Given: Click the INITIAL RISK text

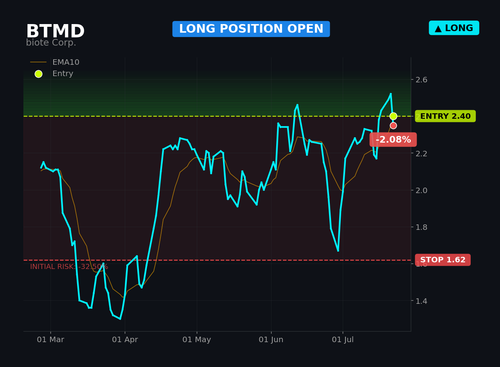Looking at the screenshot, I should coord(69,267).
